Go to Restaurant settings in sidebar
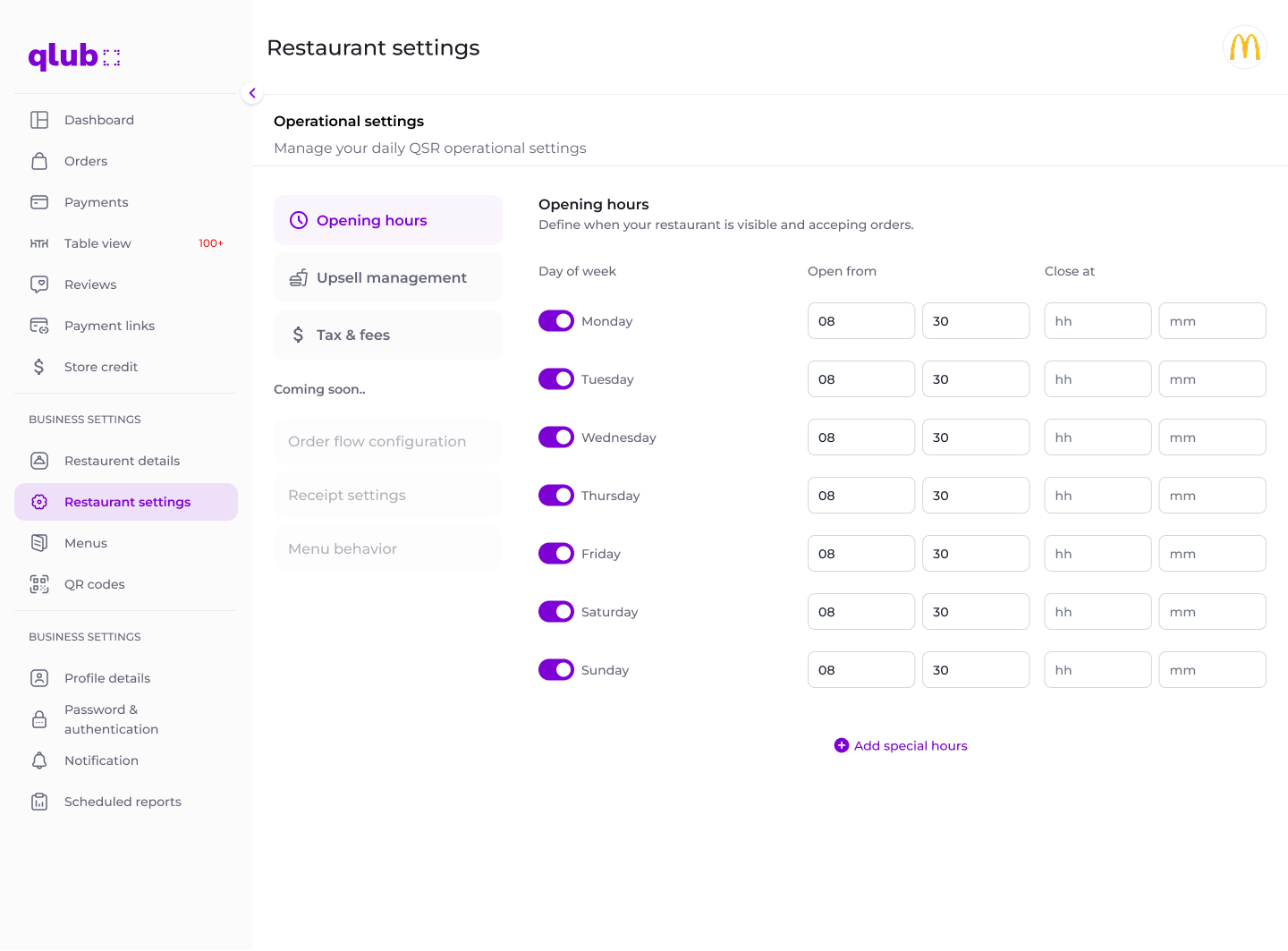Screen dimensions: 1288x951 [126, 502]
